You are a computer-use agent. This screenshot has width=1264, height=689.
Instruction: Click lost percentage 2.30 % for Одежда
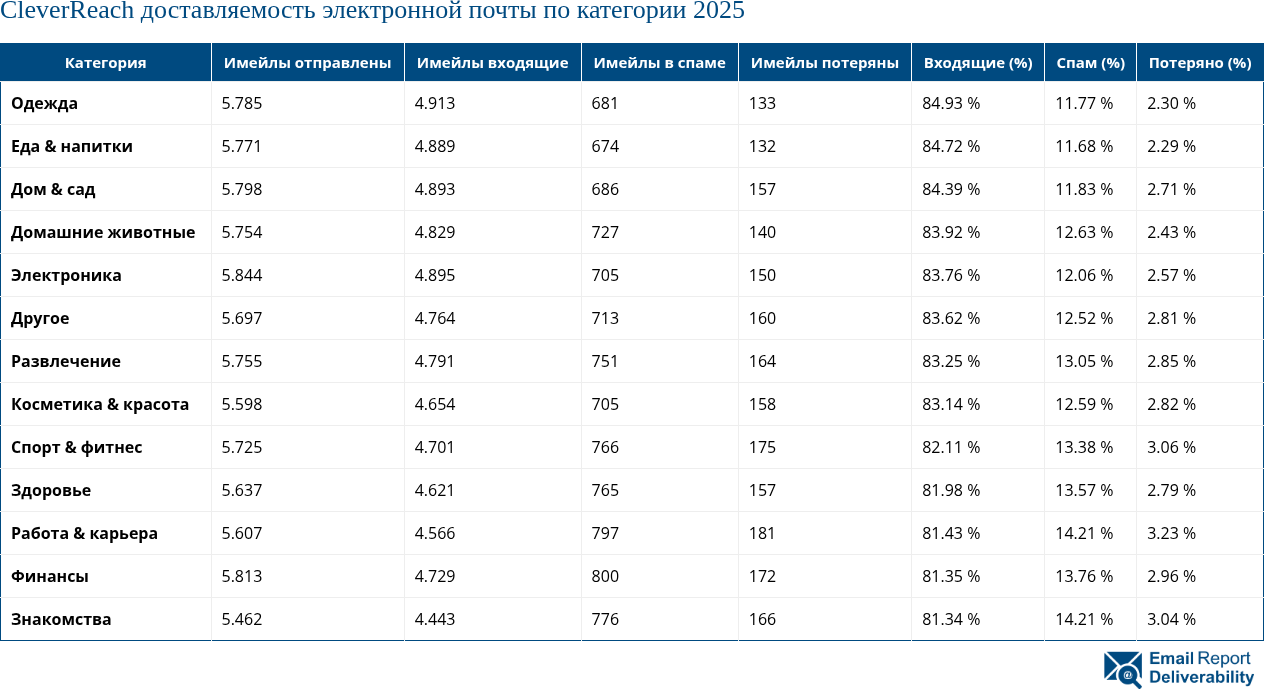coord(1172,103)
